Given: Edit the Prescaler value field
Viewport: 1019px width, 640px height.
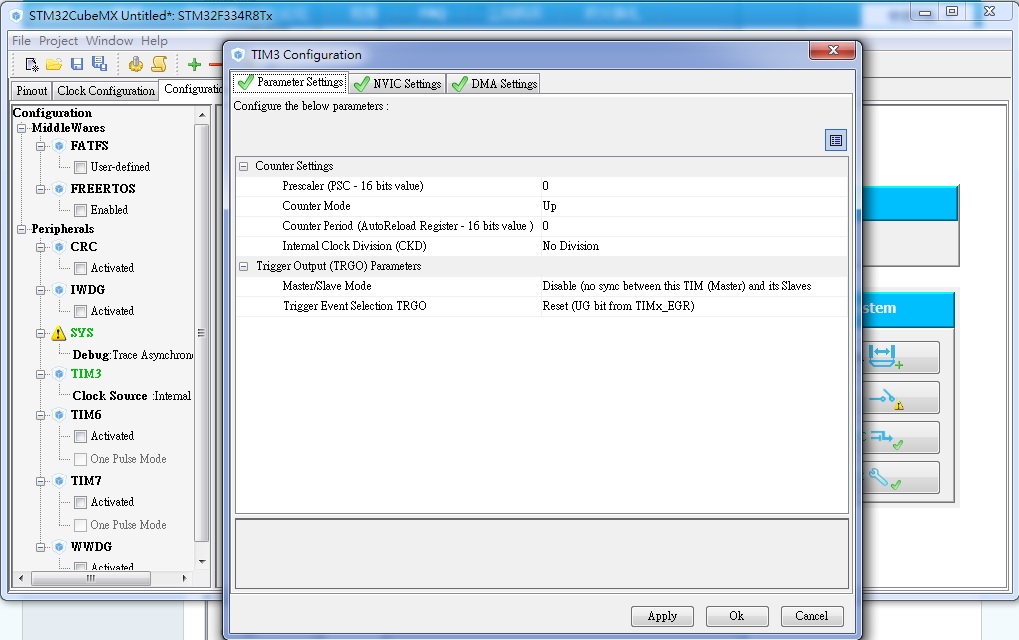Looking at the screenshot, I should 693,186.
